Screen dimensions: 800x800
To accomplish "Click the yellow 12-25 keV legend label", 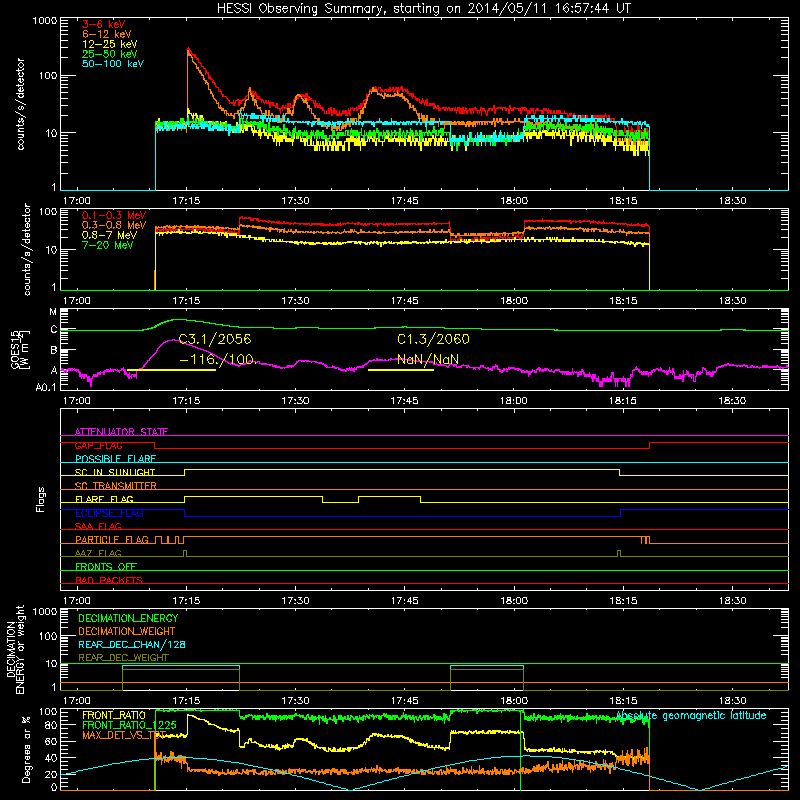I will (x=110, y=44).
